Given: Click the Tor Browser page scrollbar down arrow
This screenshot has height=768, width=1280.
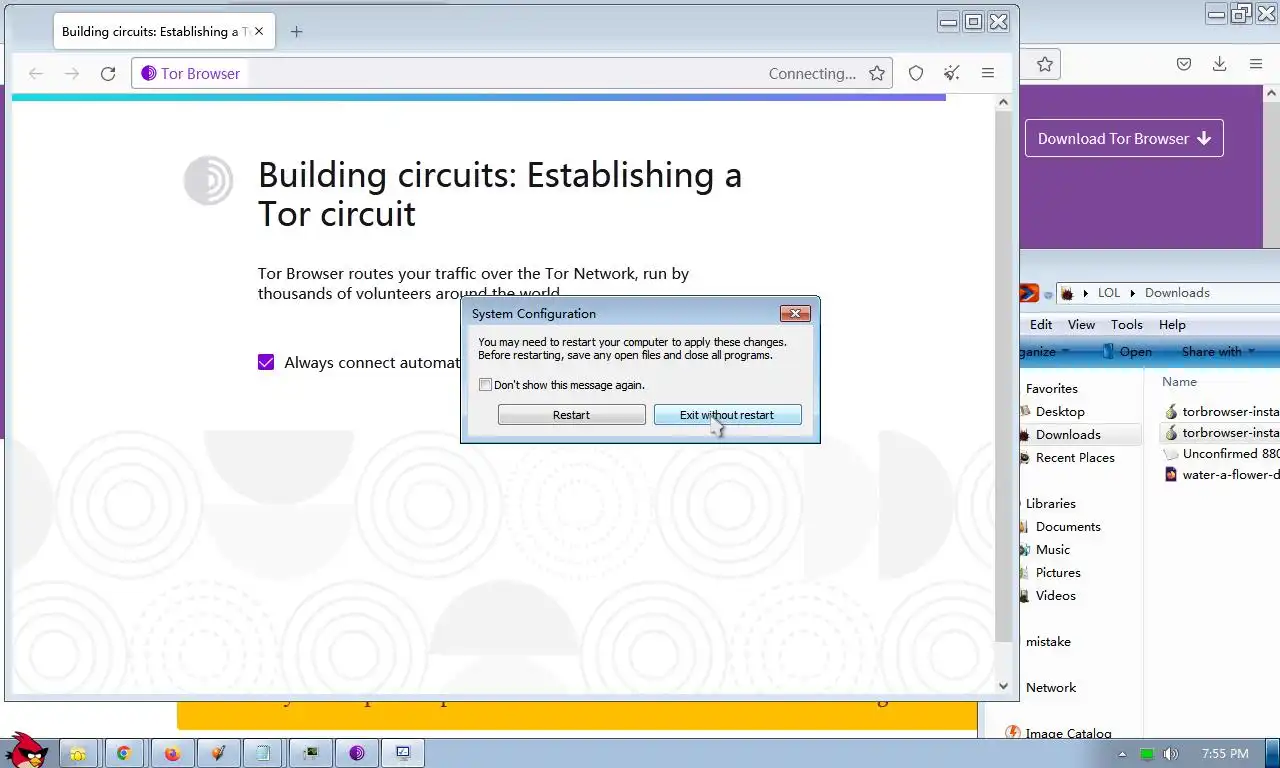Looking at the screenshot, I should click(x=1004, y=686).
